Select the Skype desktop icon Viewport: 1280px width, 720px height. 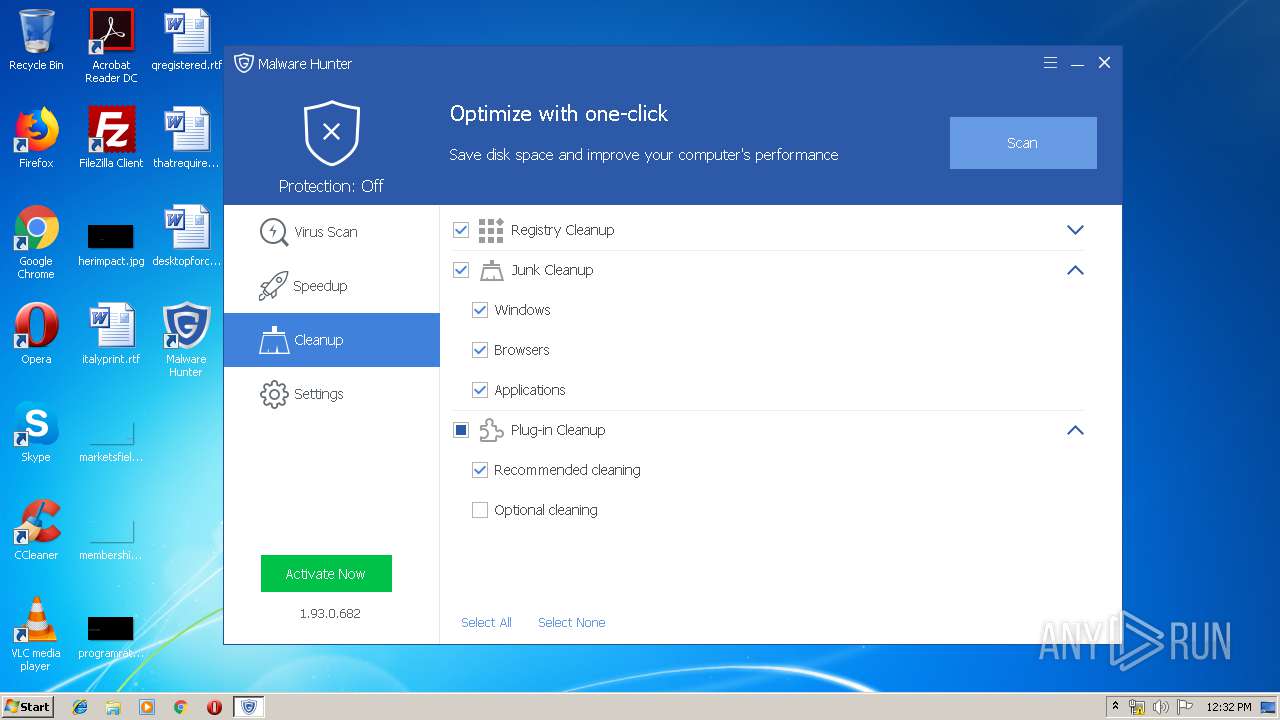click(36, 432)
